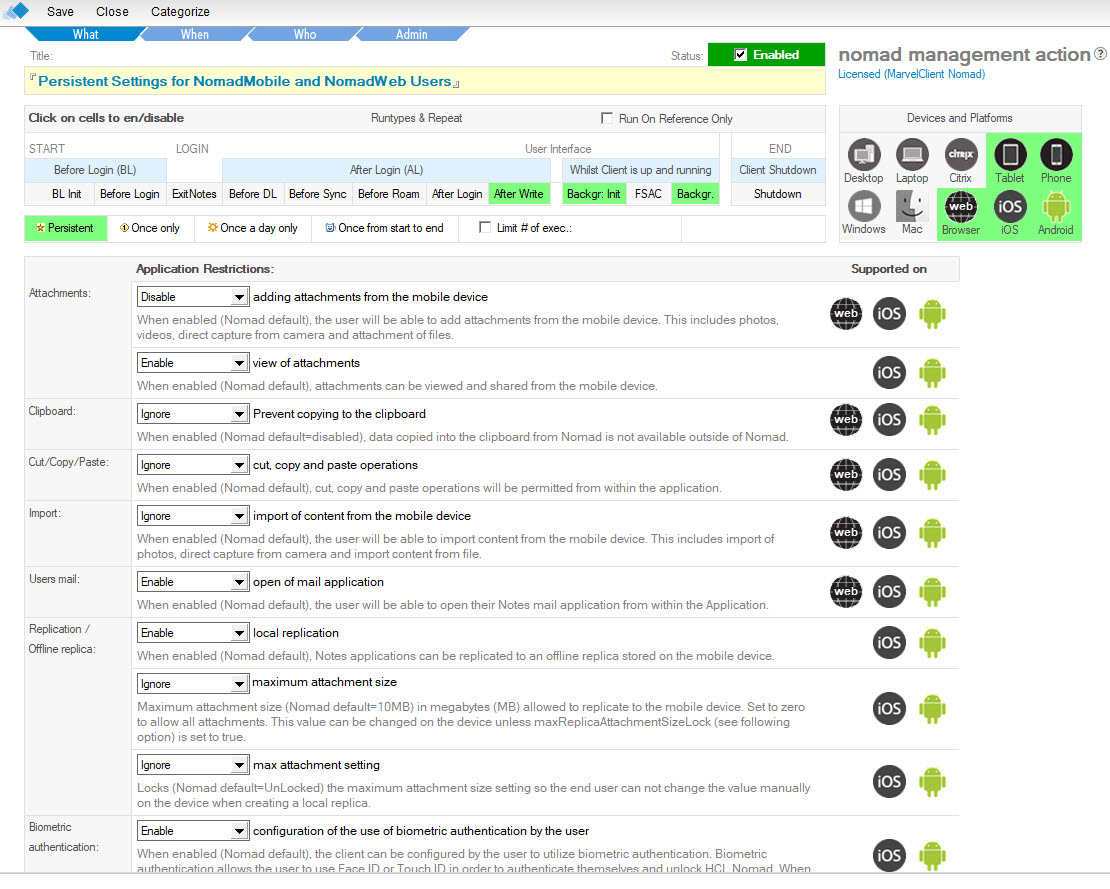This screenshot has width=1110, height=889.
Task: Click web icon in adding attachments row
Action: tap(846, 314)
